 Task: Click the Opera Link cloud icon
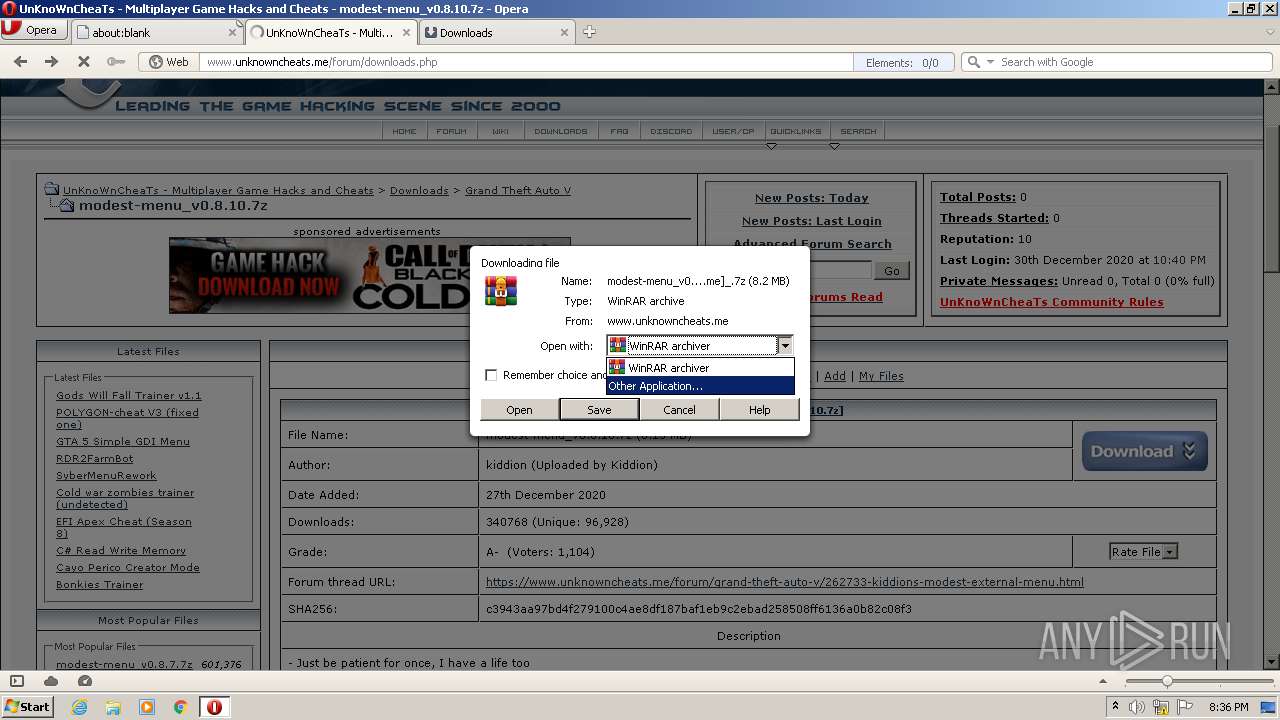(51, 681)
